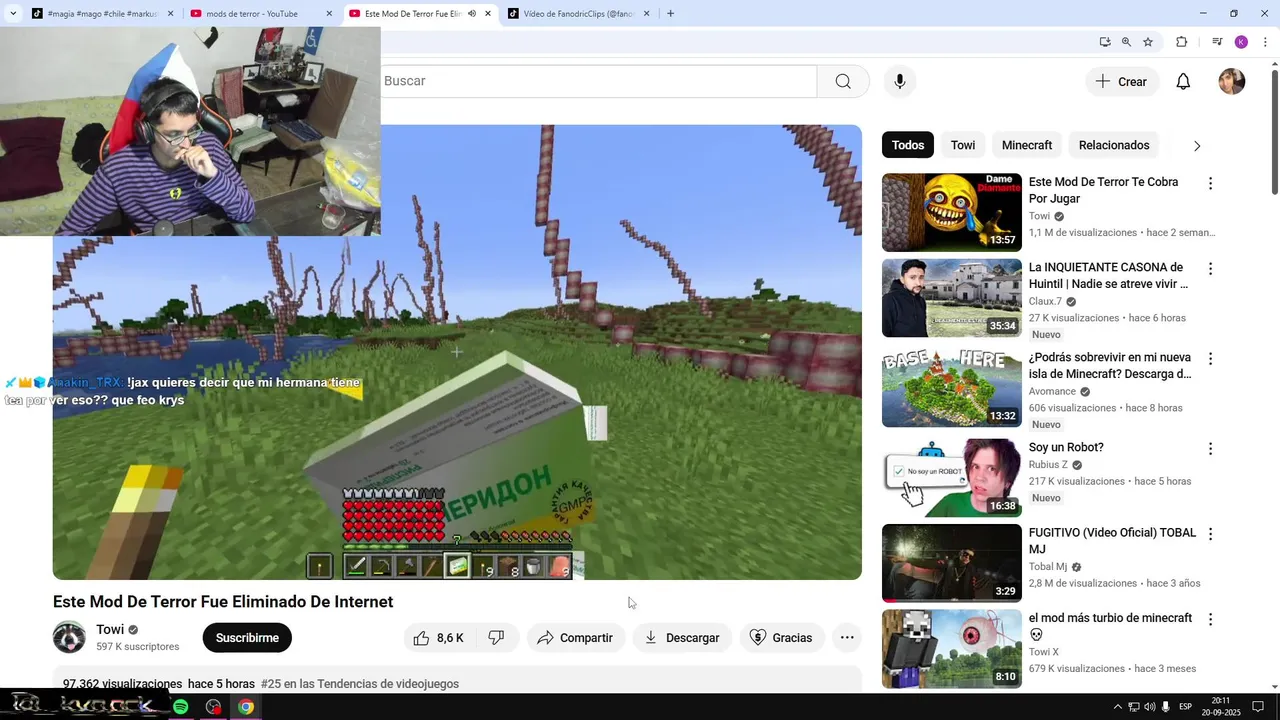Click the Crear button
Viewport: 1280px width, 720px height.
click(1122, 82)
